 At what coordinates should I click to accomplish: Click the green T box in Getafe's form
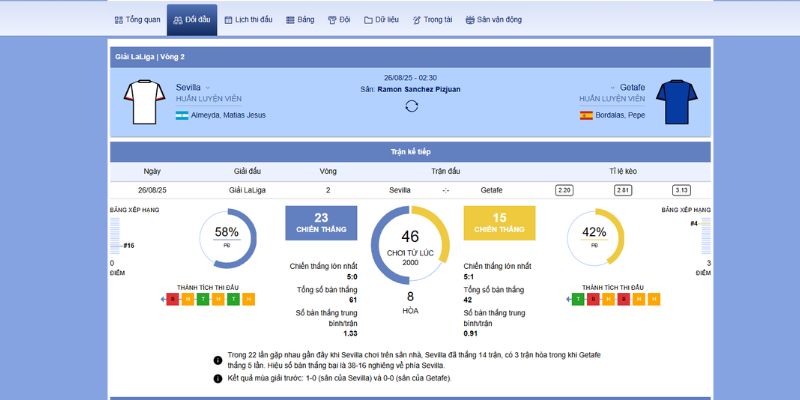click(x=578, y=299)
